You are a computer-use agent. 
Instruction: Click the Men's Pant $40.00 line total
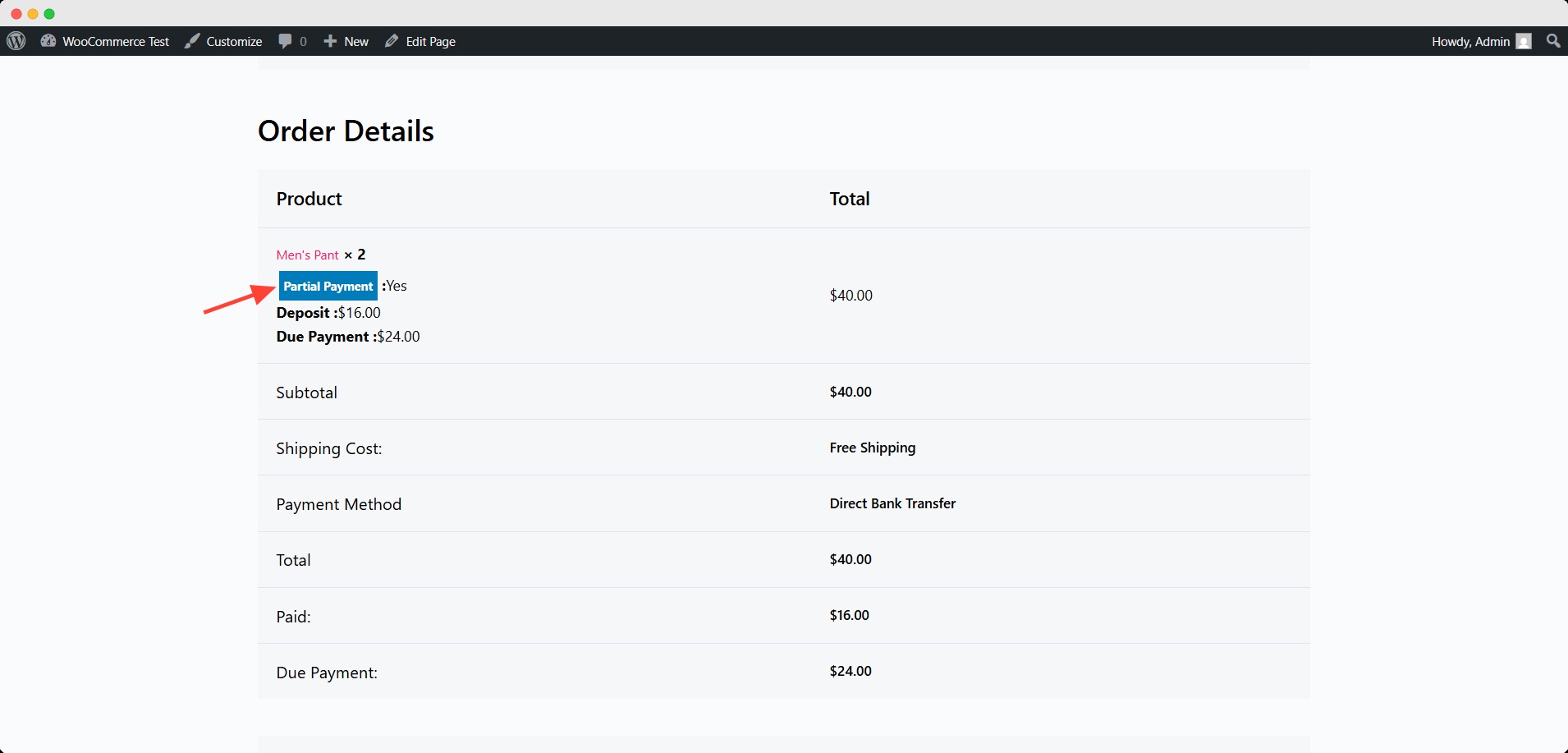click(x=851, y=296)
